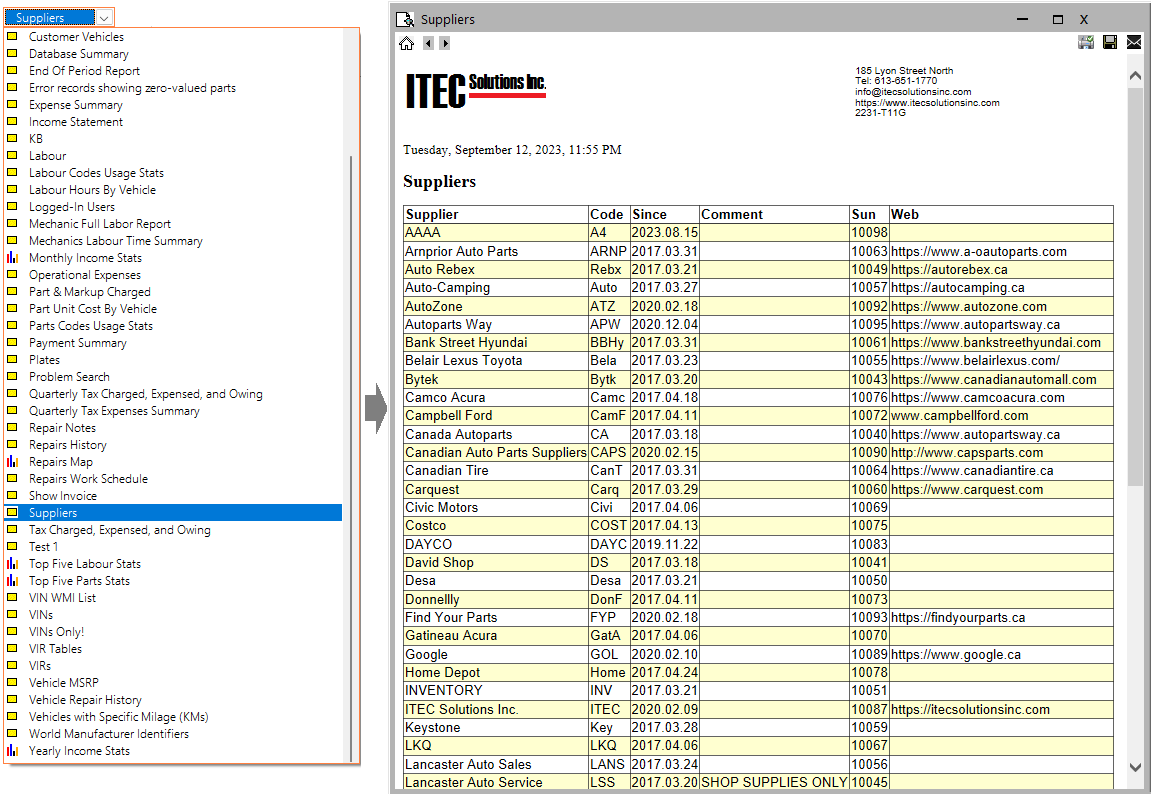Click the chart icon beside Top Five Parts Stats
The height and width of the screenshot is (794, 1151).
click(x=14, y=580)
